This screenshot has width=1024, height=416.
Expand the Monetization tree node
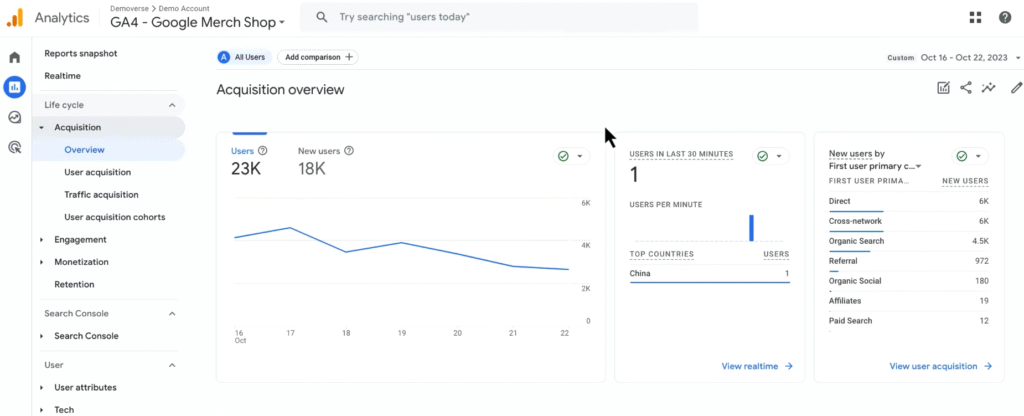coord(41,262)
